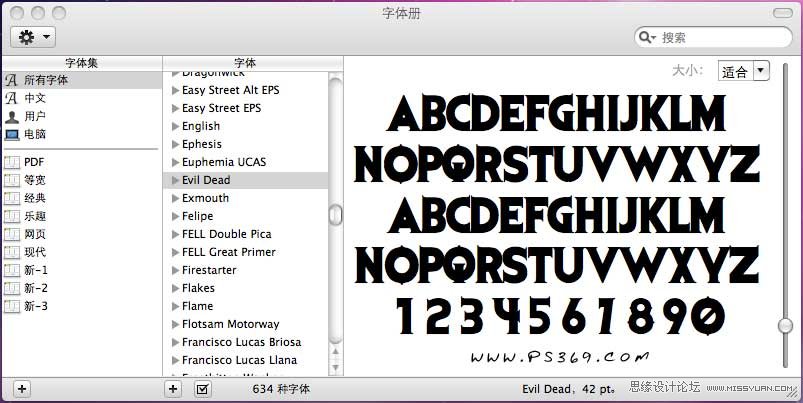
Task: Click the preview size slider knob
Action: (x=785, y=325)
